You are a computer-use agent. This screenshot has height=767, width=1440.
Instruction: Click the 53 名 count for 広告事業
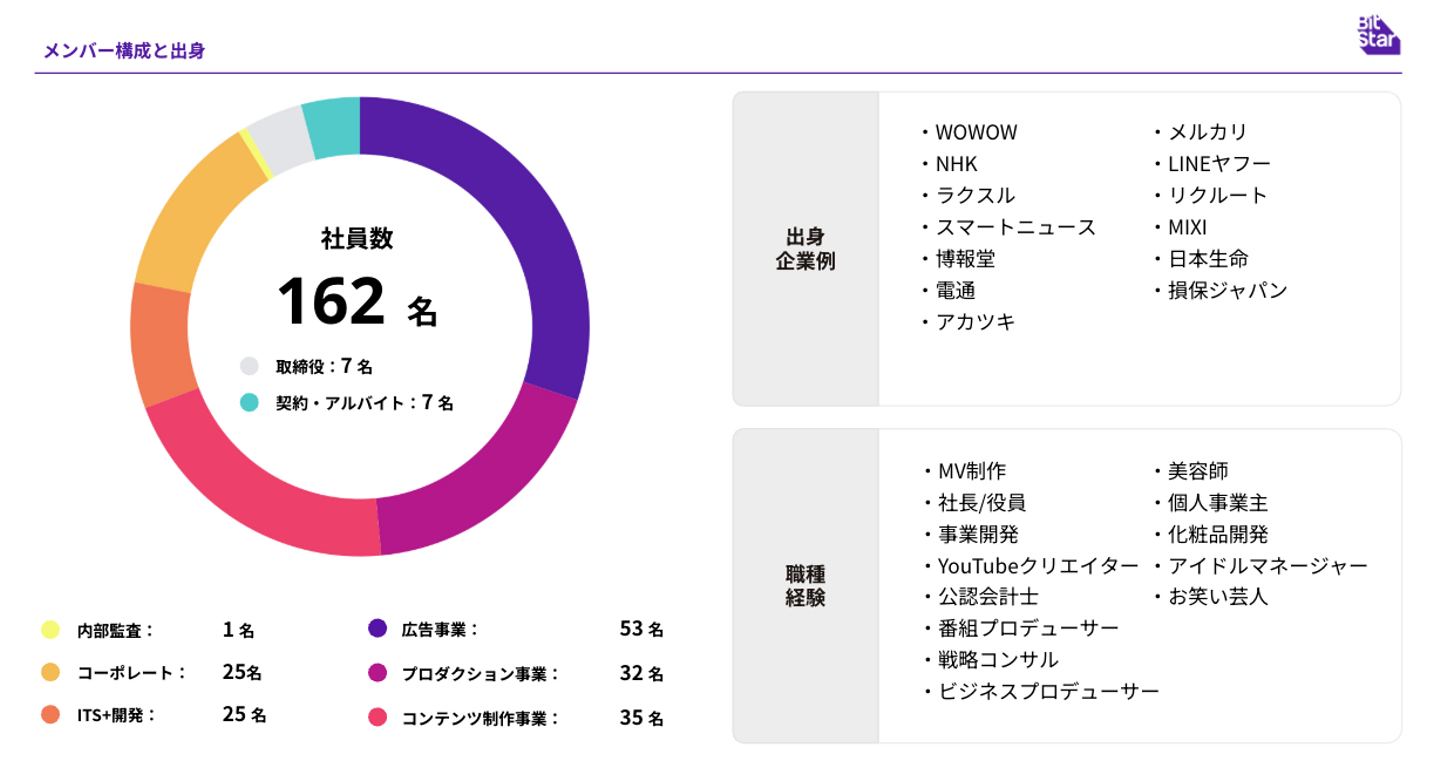(641, 629)
